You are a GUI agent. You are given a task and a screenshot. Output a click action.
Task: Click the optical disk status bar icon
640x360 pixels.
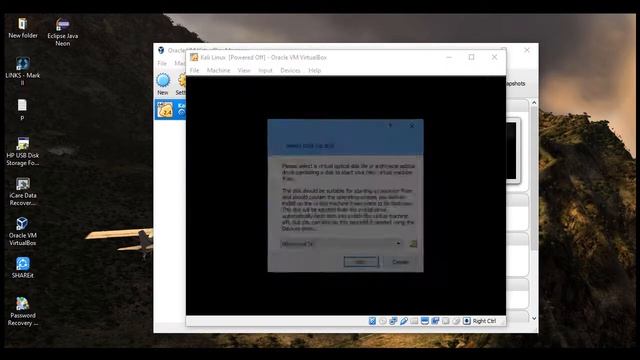pyautogui.click(x=382, y=321)
